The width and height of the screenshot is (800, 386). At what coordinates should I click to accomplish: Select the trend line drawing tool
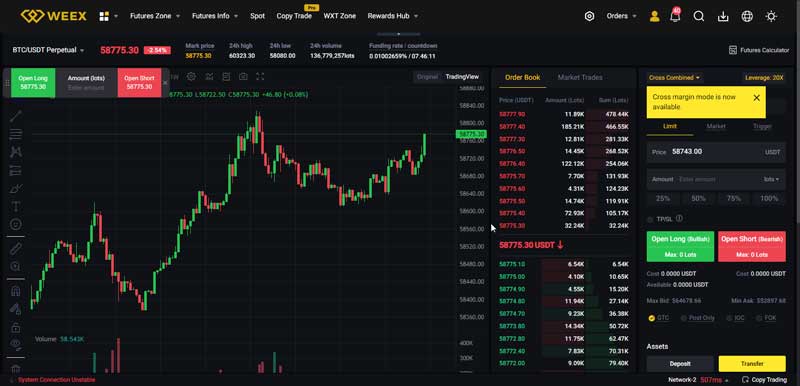(16, 116)
